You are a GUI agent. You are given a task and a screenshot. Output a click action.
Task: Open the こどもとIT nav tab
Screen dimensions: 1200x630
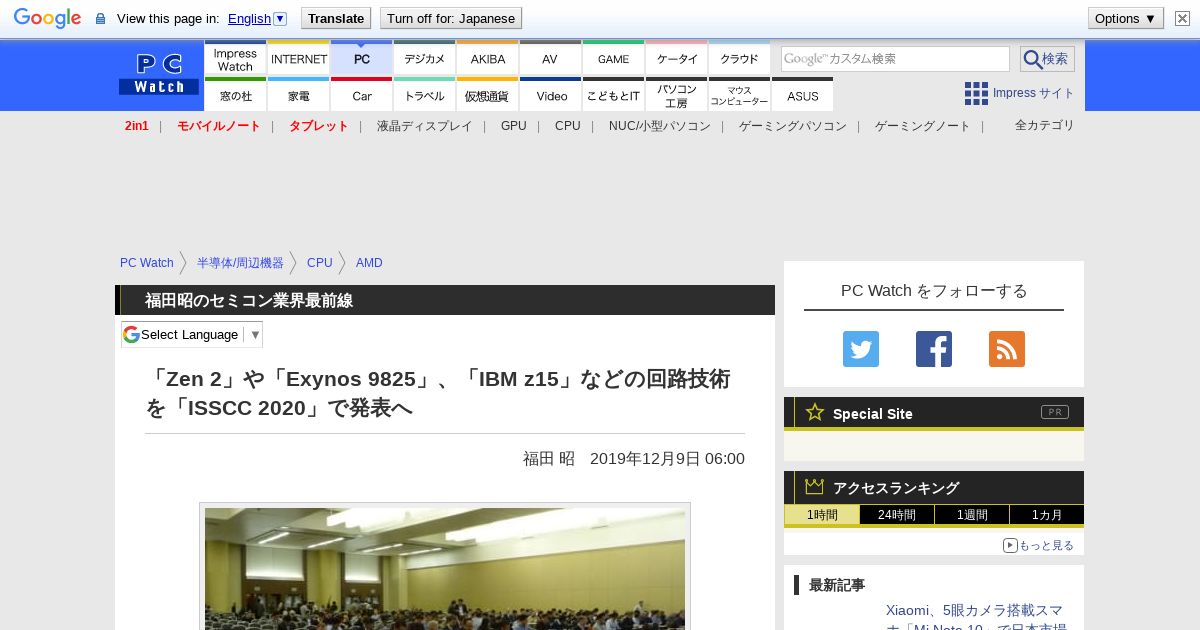(614, 95)
